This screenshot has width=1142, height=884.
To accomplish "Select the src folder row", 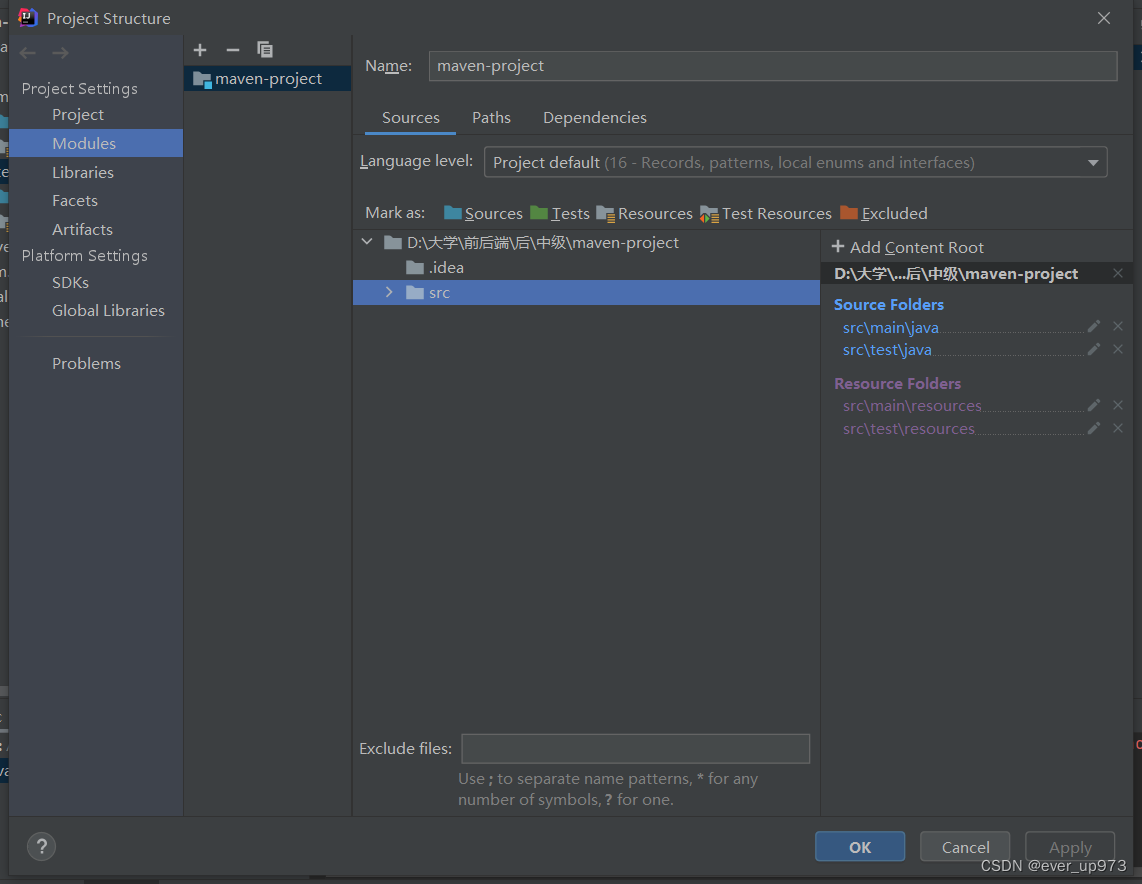I will (x=586, y=292).
